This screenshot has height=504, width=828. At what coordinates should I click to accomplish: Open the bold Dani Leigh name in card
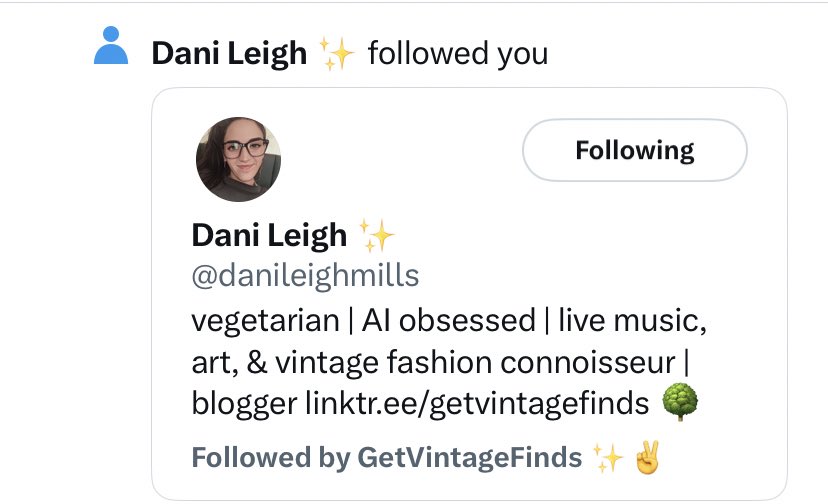click(269, 236)
